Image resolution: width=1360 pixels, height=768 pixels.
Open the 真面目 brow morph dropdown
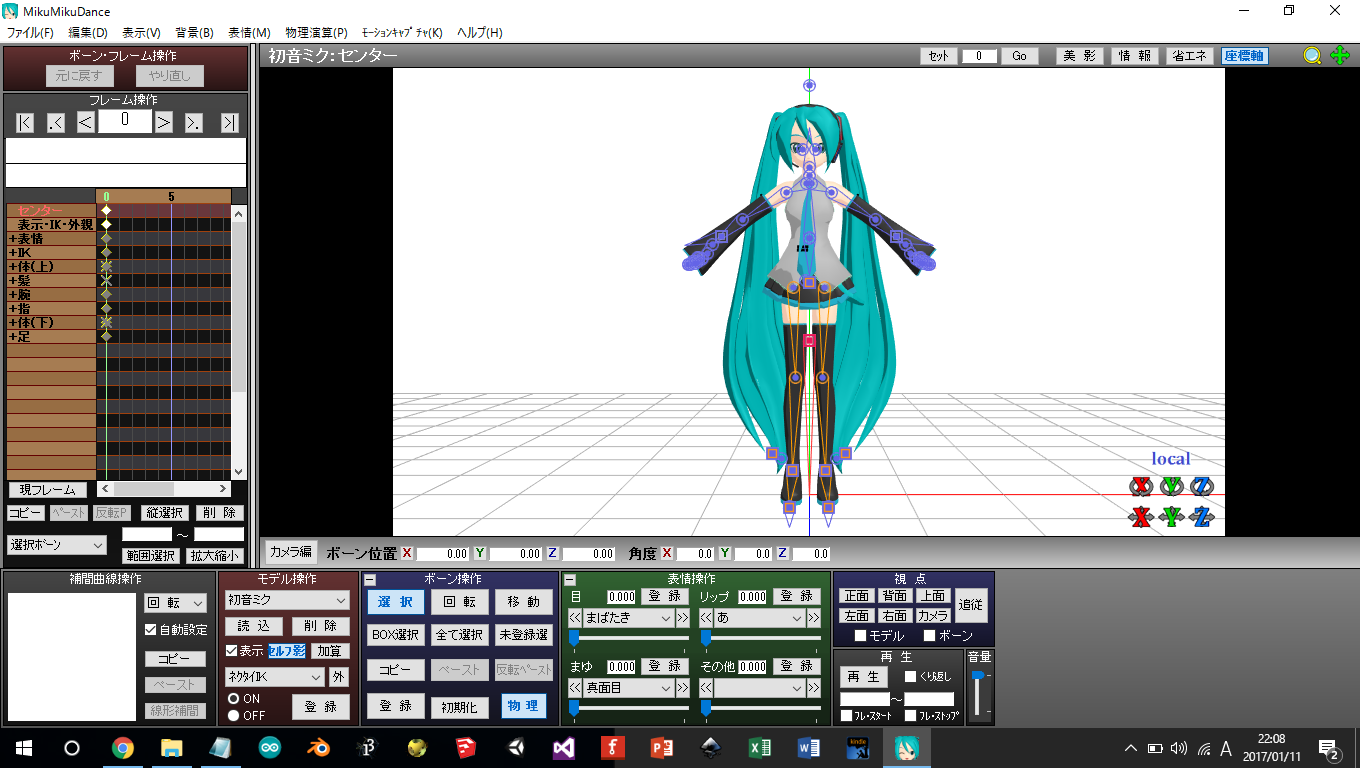pos(628,688)
